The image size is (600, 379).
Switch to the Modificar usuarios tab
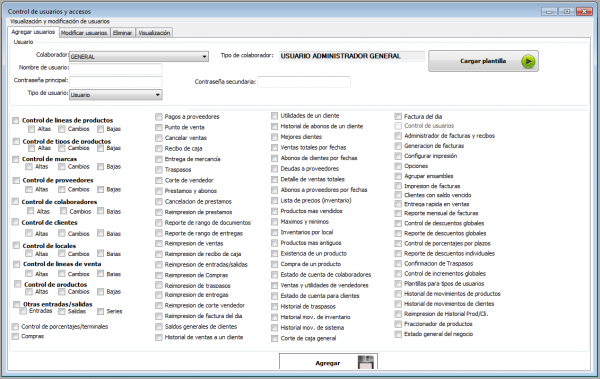tap(84, 33)
